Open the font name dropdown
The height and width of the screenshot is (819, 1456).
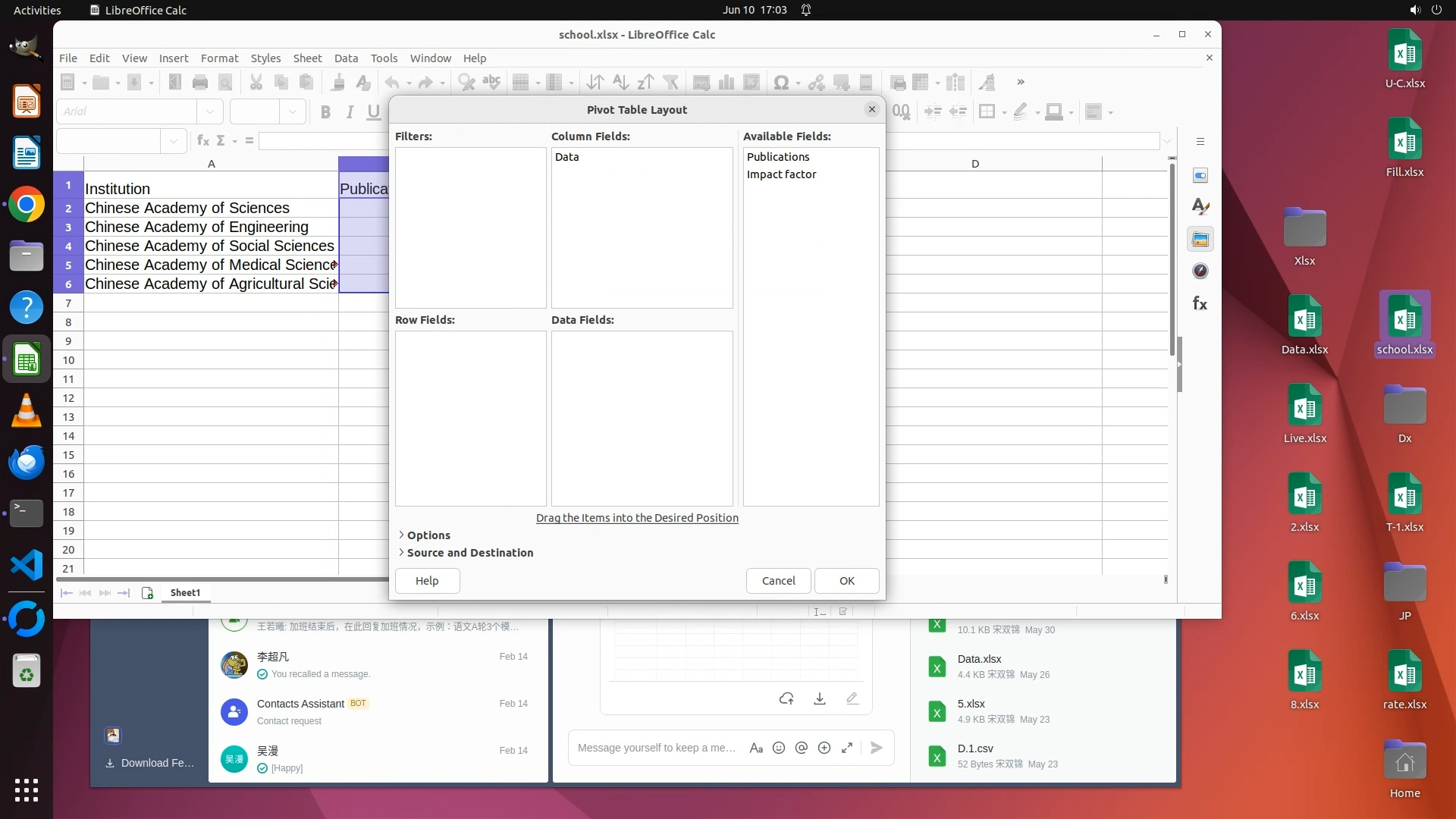tap(210, 111)
